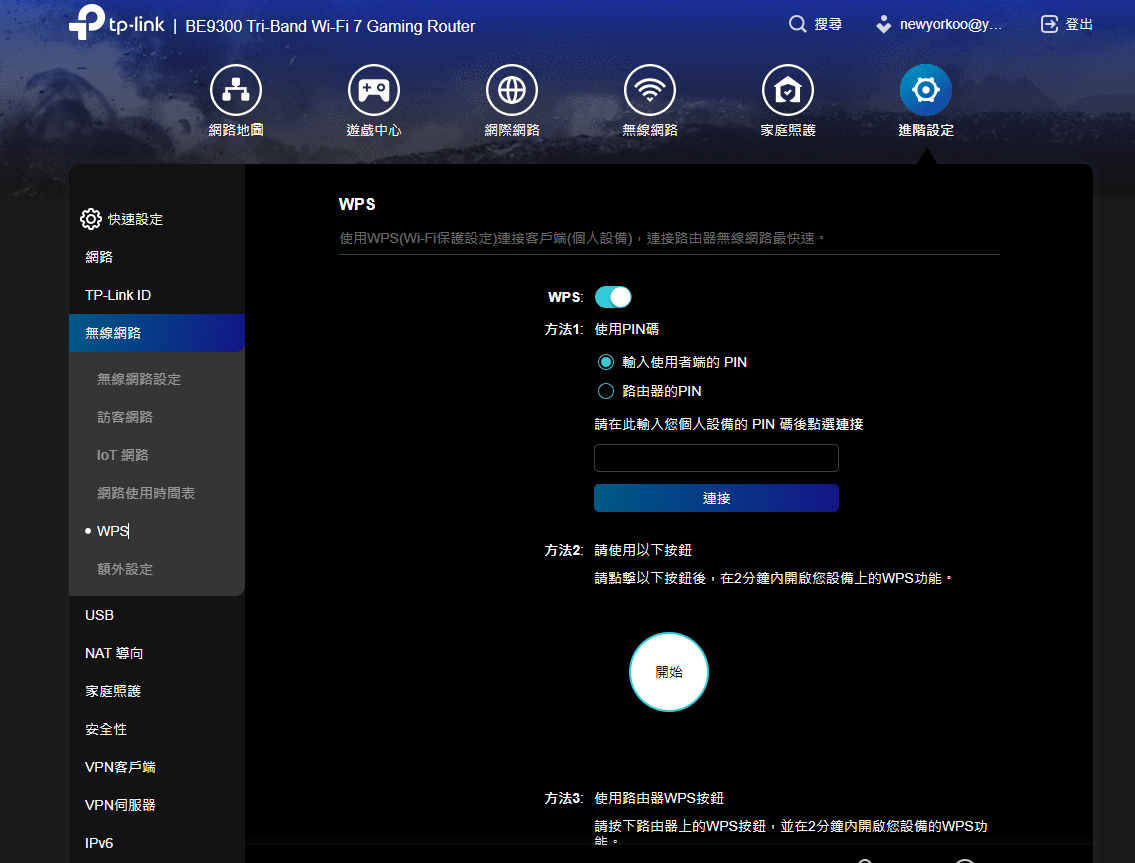
Task: Click the tp-link logo
Action: (x=117, y=22)
